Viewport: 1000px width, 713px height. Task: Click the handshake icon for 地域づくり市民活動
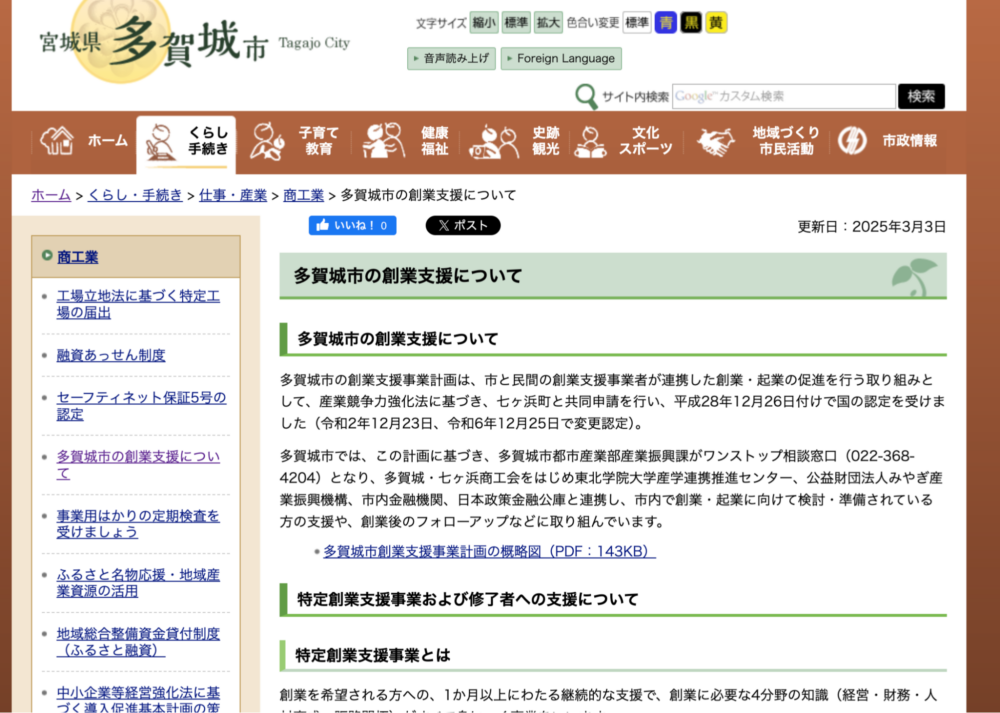coord(716,142)
